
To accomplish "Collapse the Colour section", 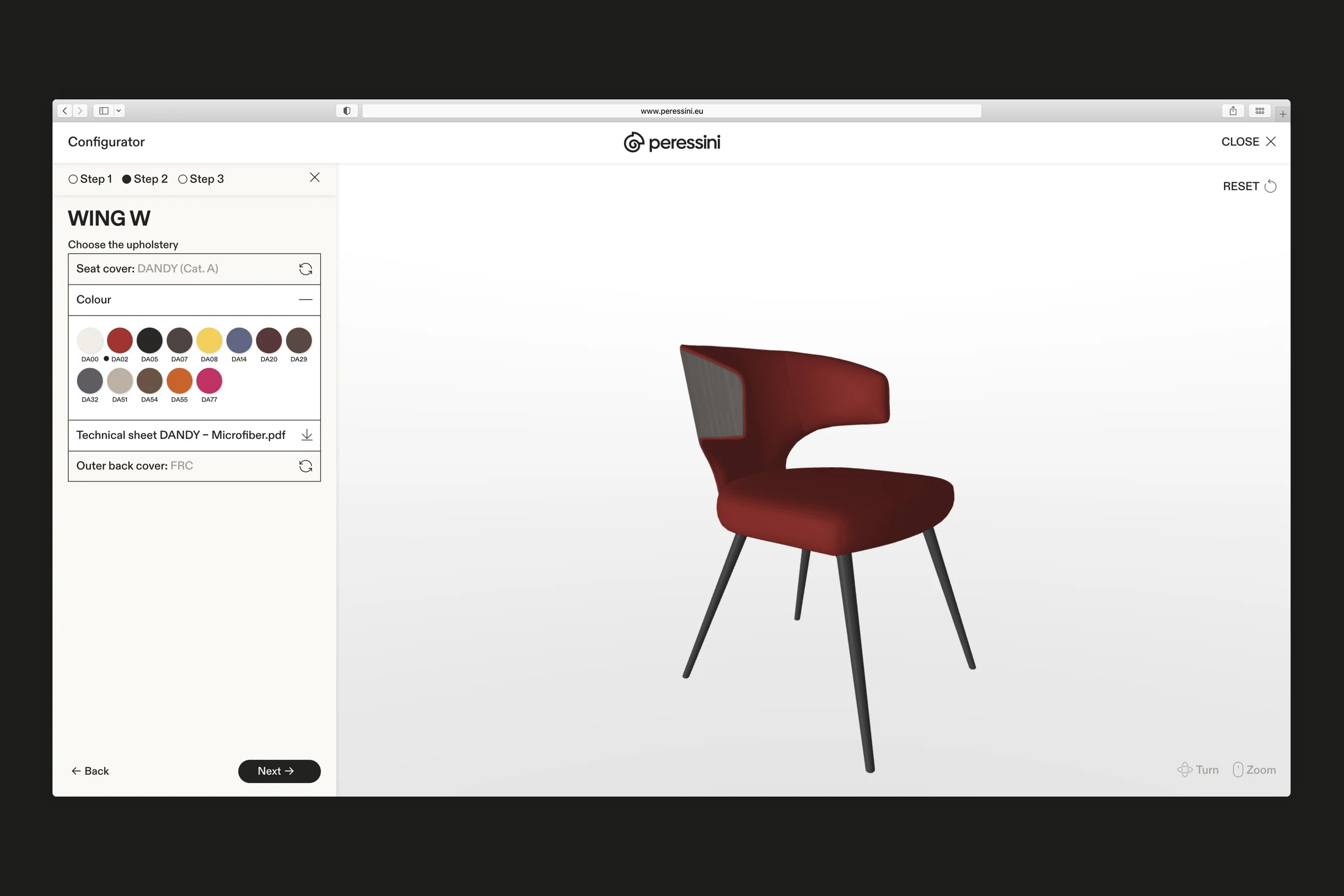I will click(x=306, y=300).
